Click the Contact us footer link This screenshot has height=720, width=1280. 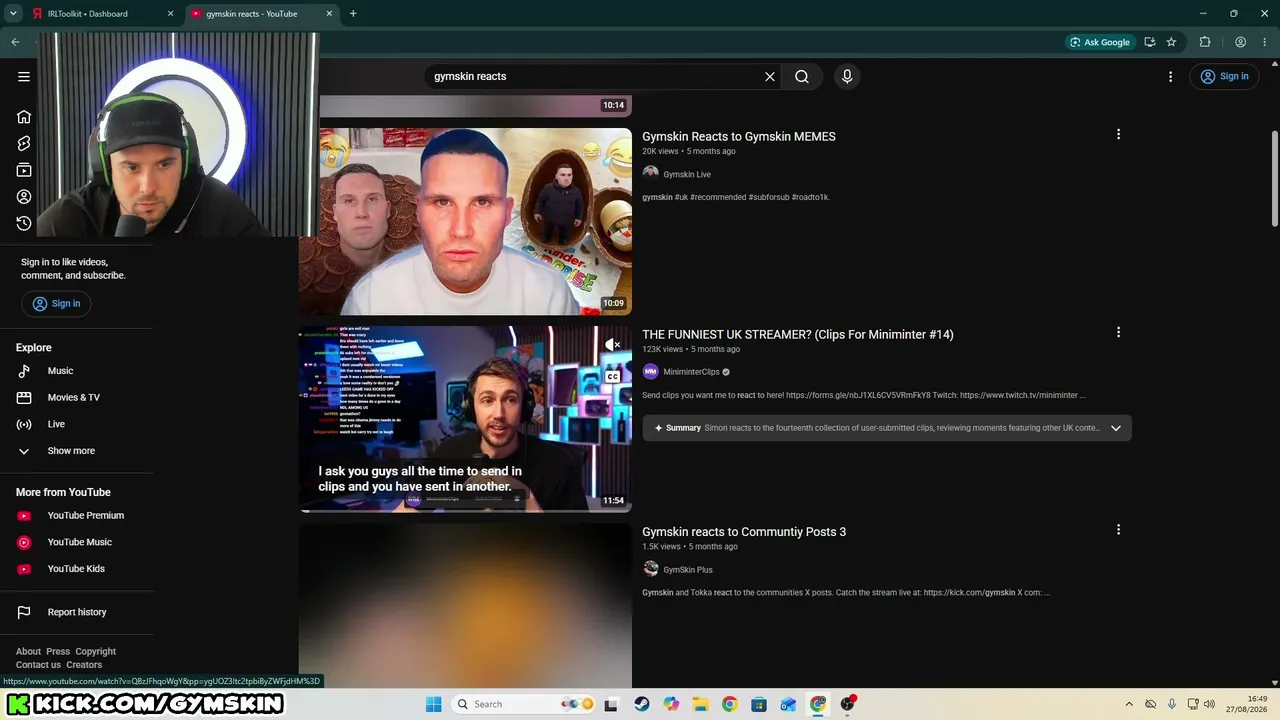point(38,665)
